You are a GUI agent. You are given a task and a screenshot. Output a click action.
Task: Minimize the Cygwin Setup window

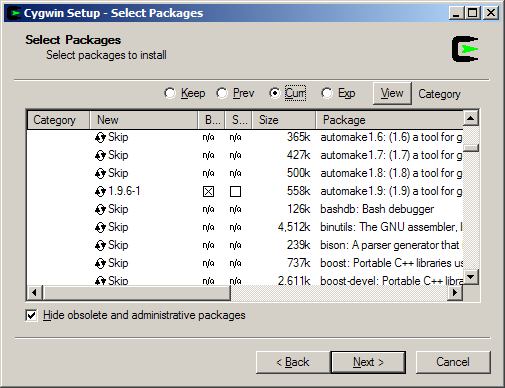tap(456, 13)
